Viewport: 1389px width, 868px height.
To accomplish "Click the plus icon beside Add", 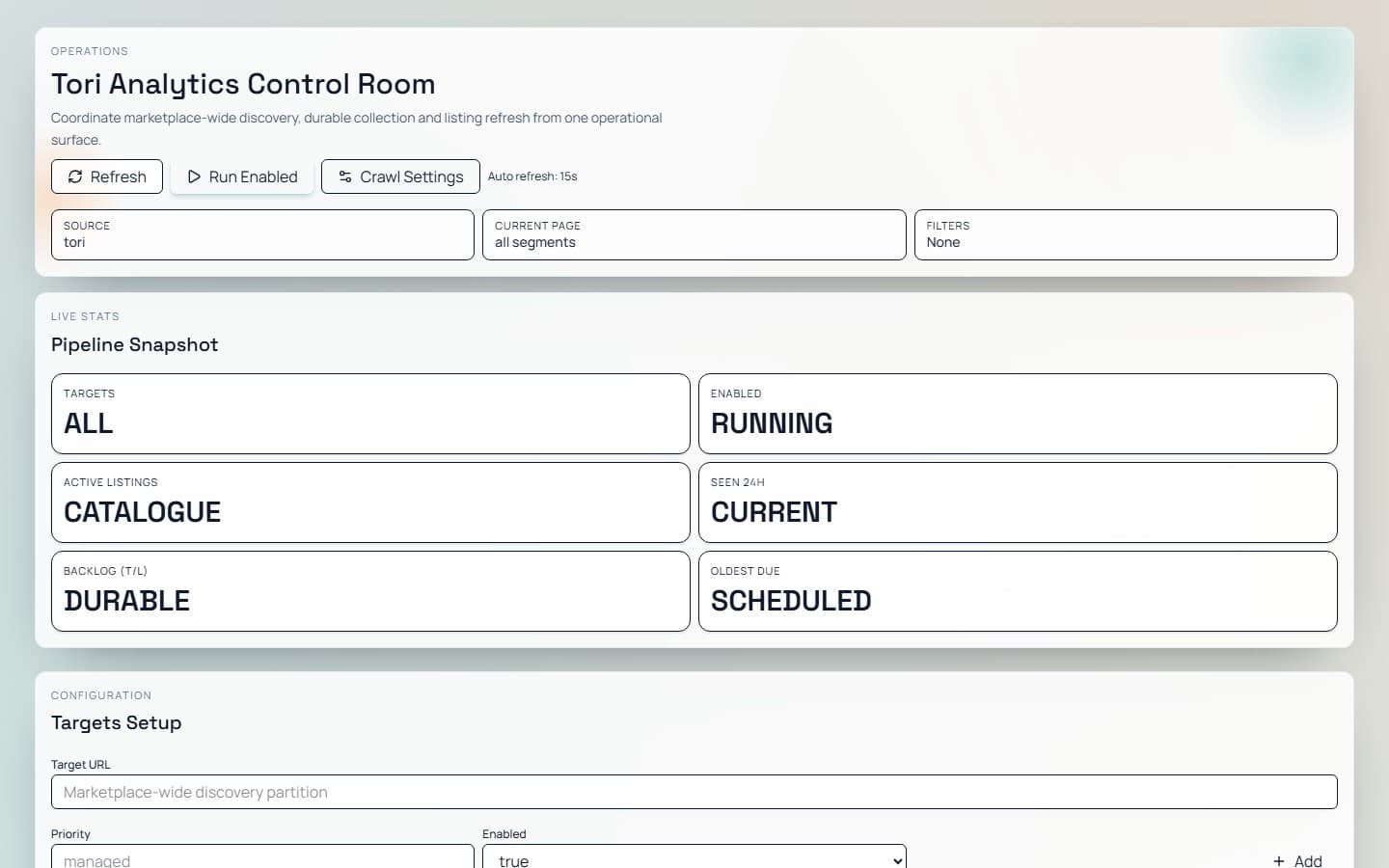I will pos(1279,861).
